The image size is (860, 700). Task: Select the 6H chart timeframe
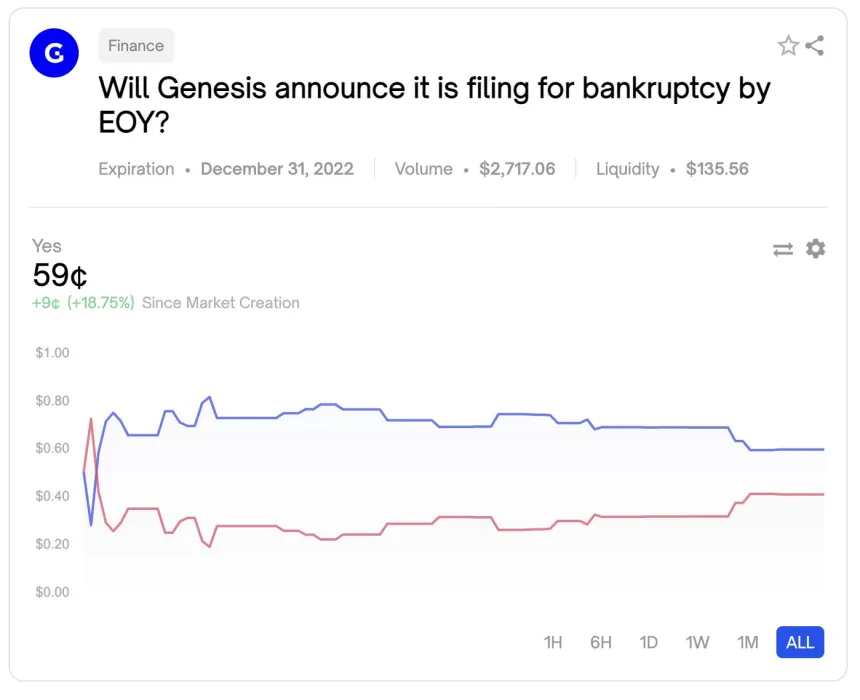pyautogui.click(x=601, y=642)
